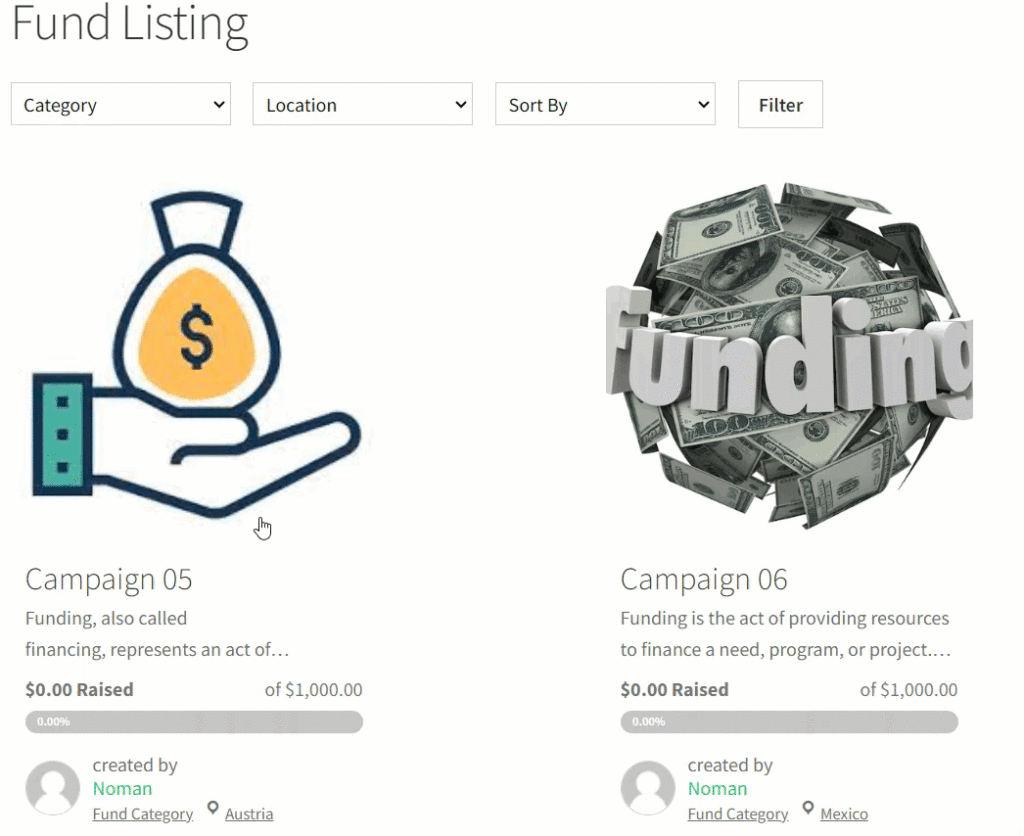The width and height of the screenshot is (1024, 836).
Task: Open Fund Category link under Campaign 06
Action: point(738,814)
